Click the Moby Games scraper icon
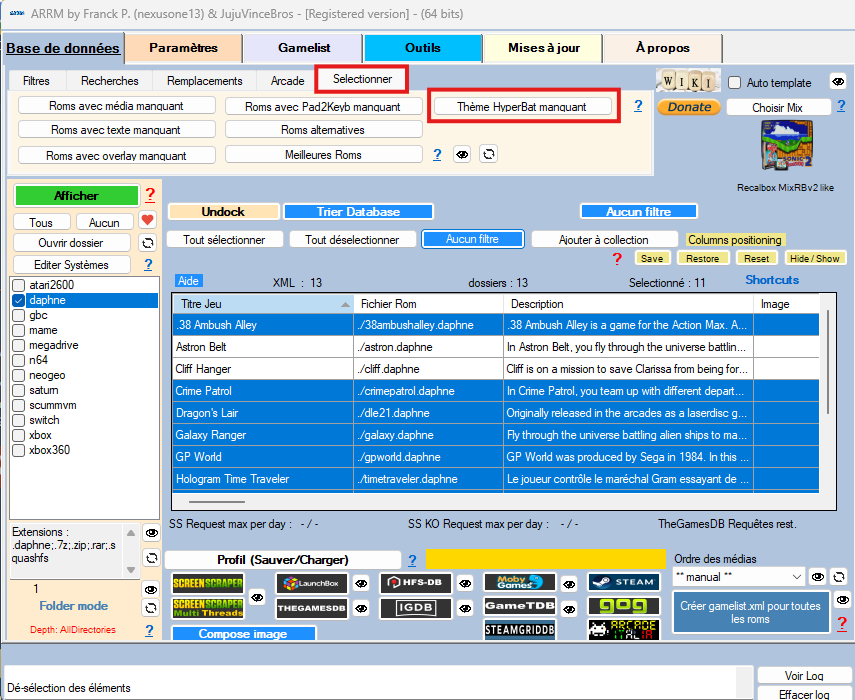 pyautogui.click(x=520, y=582)
